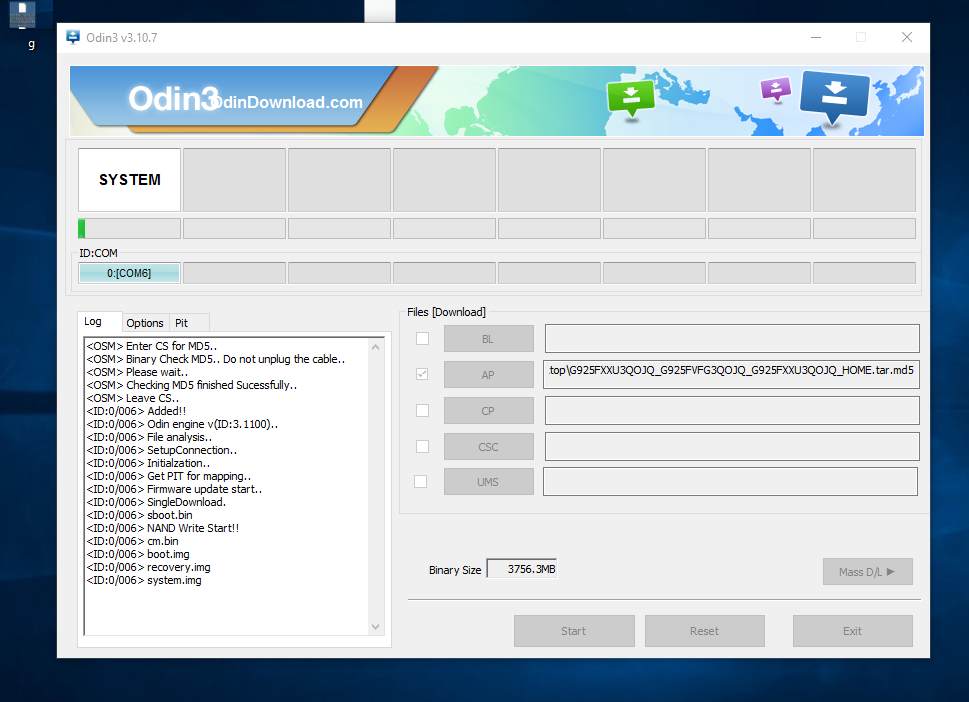Click the purple download marker in banner
Viewport: 969px width, 702px height.
click(776, 90)
